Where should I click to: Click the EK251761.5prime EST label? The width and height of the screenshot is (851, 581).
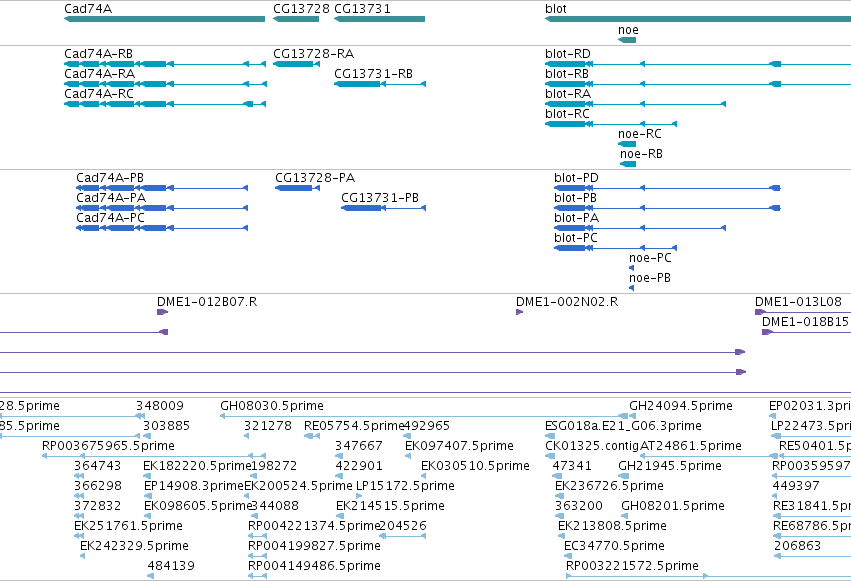point(128,526)
